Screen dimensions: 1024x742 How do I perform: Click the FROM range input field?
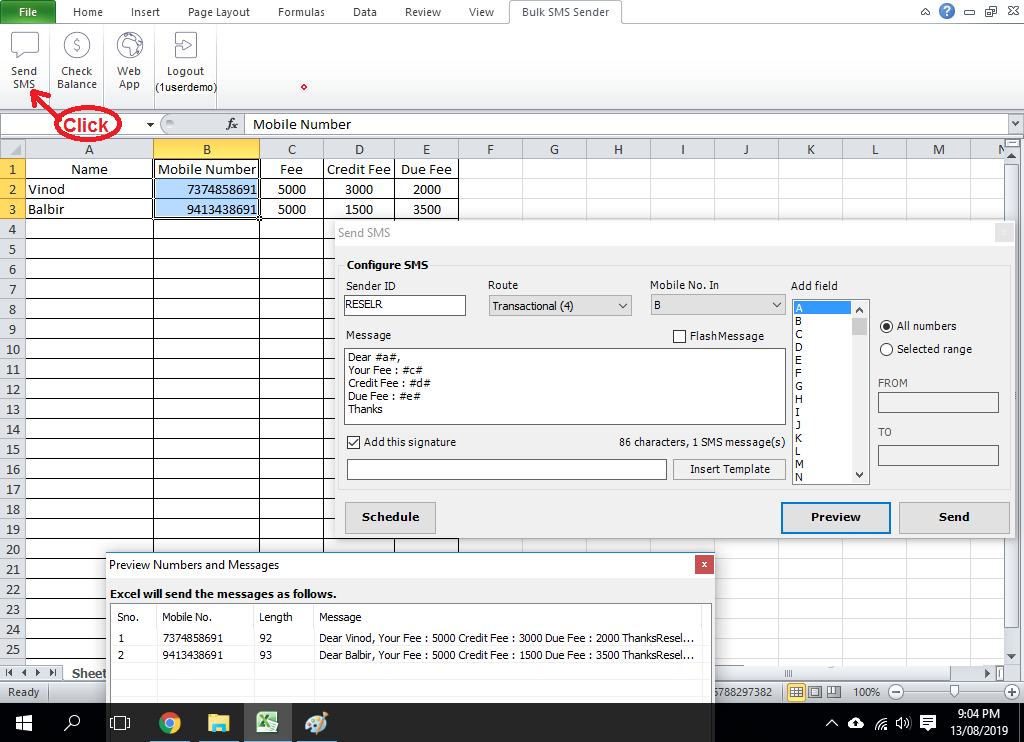pyautogui.click(x=938, y=402)
